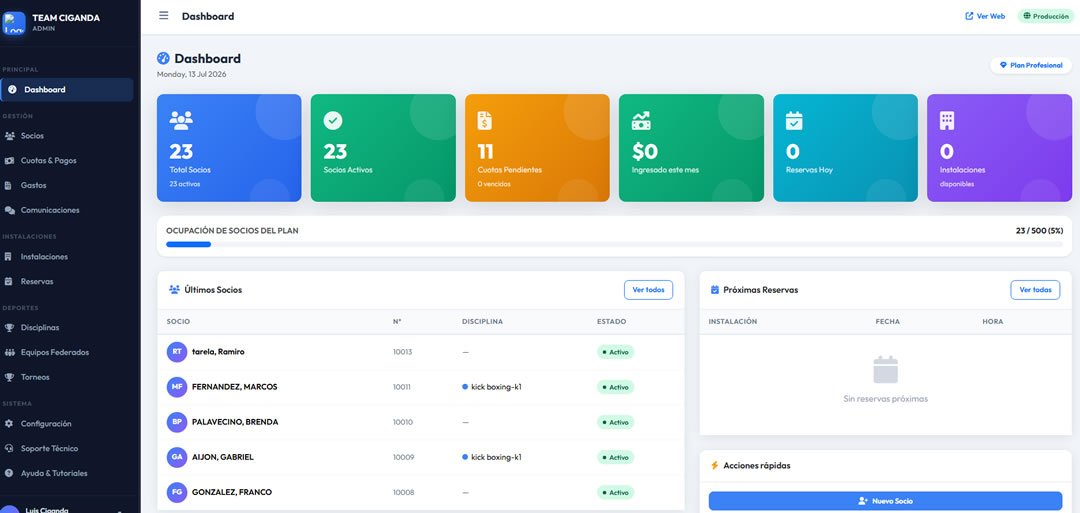The width and height of the screenshot is (1080, 513).
Task: Open the Ver Web link
Action: click(x=985, y=16)
